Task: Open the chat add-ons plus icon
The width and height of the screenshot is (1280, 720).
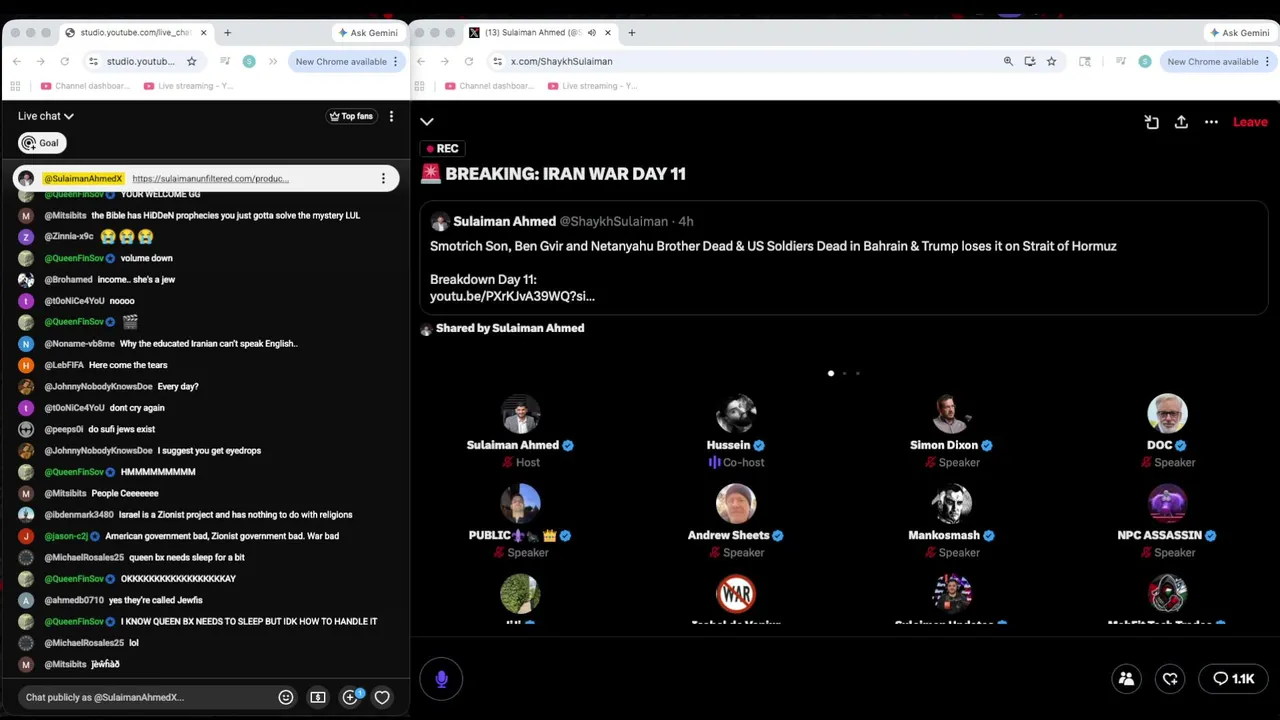Action: pyautogui.click(x=350, y=697)
